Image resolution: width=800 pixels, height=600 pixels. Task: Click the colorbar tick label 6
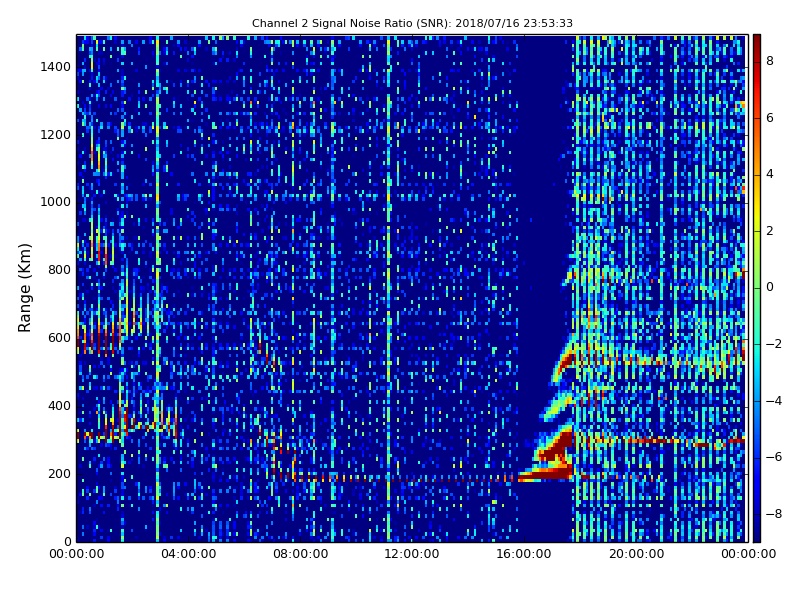coord(770,118)
